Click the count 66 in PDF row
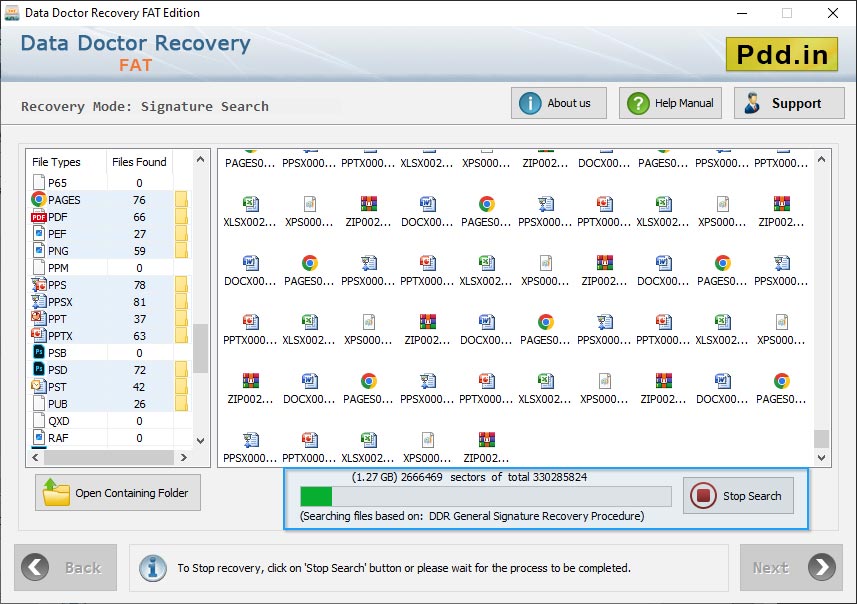This screenshot has width=857, height=604. pyautogui.click(x=139, y=217)
